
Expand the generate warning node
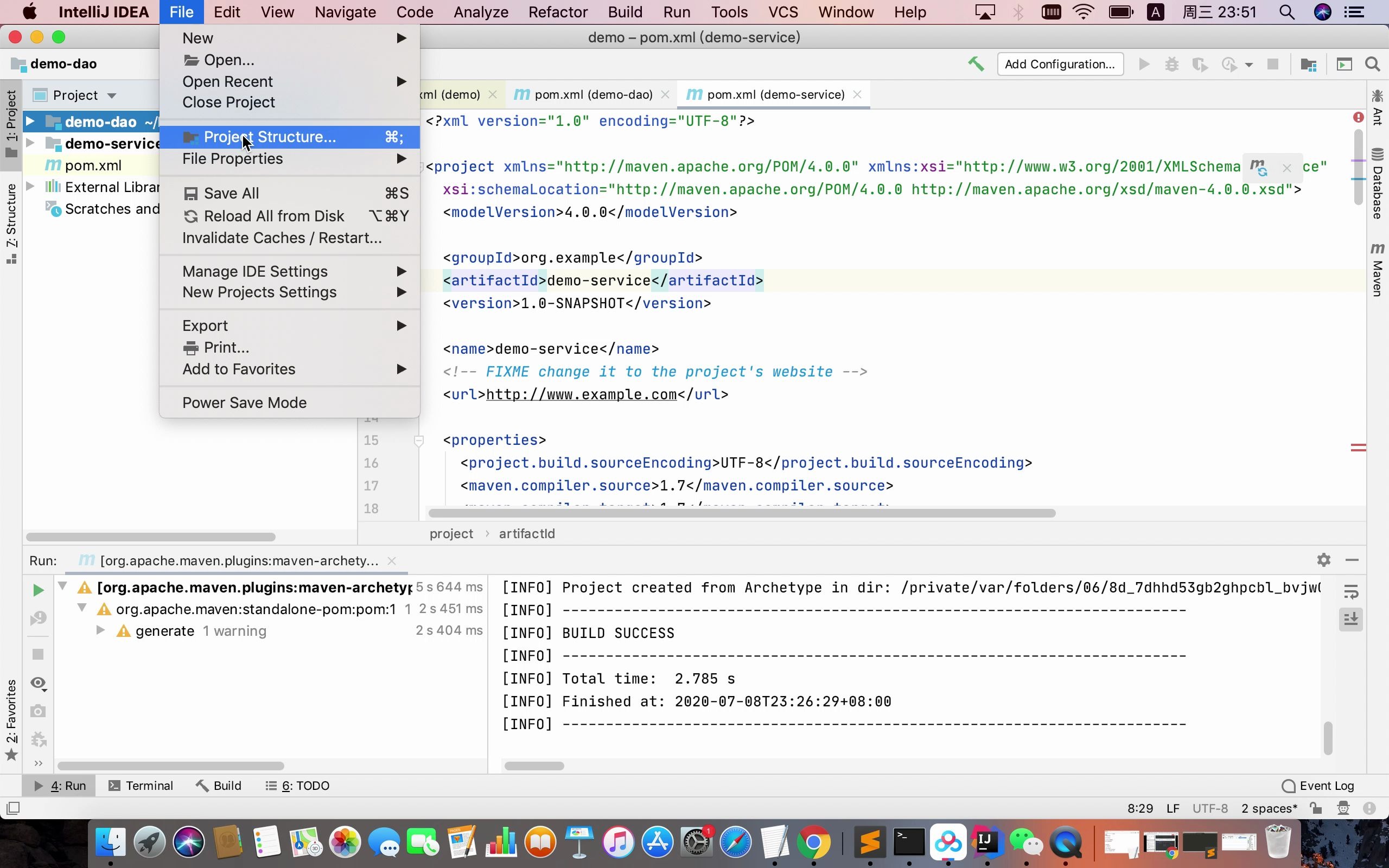pos(100,630)
